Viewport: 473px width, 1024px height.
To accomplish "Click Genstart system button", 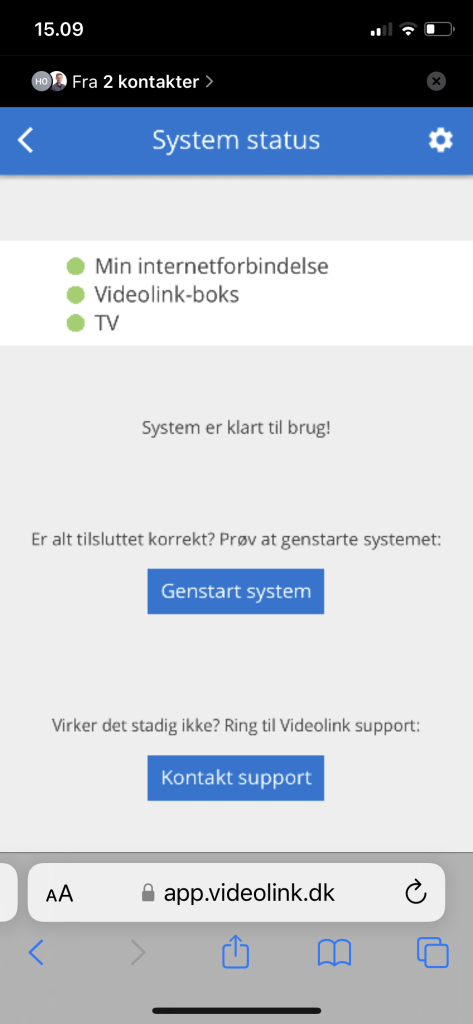I will click(x=236, y=592).
